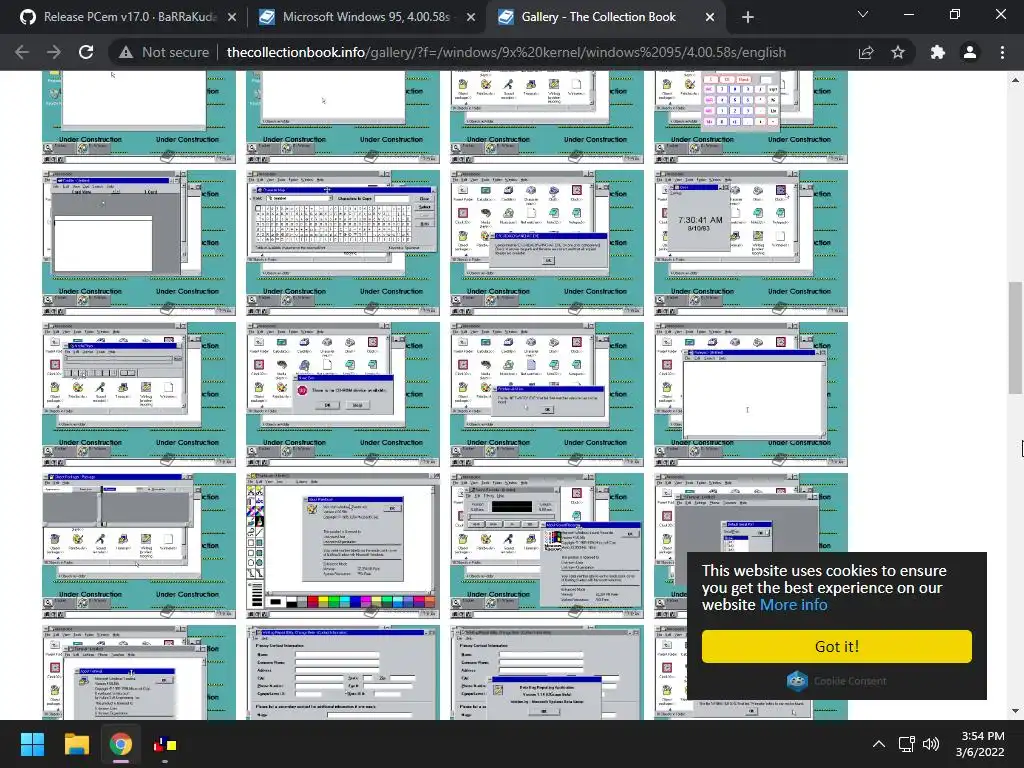
Task: Open the tab search chevron dropdown
Action: click(863, 14)
